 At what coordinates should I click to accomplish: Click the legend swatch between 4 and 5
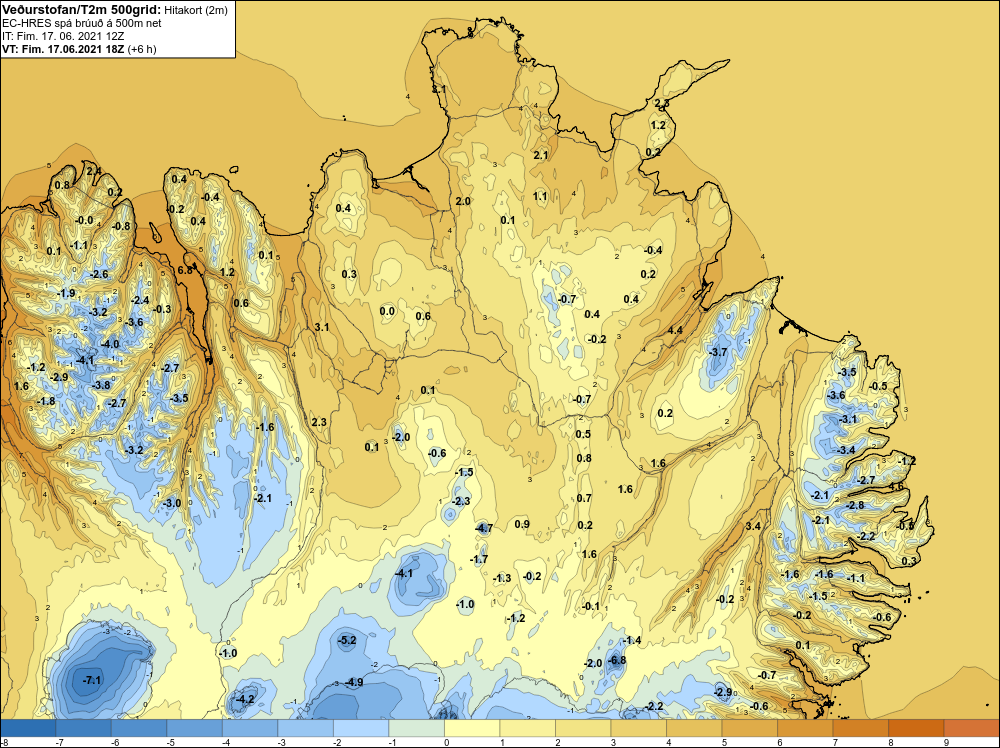click(x=694, y=728)
